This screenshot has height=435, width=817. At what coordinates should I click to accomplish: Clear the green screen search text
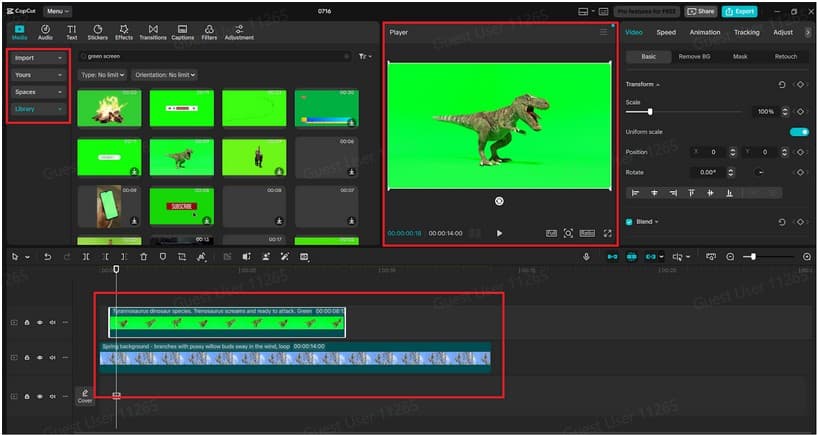pyautogui.click(x=346, y=56)
